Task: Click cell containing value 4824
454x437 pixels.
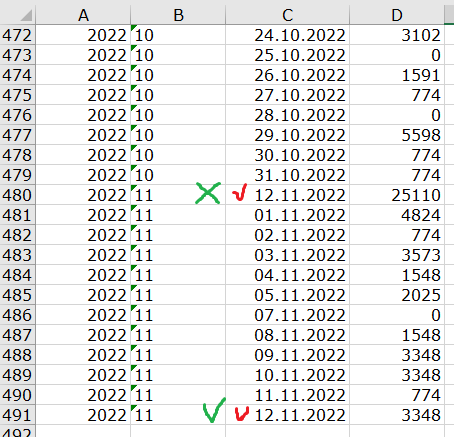Action: click(397, 215)
